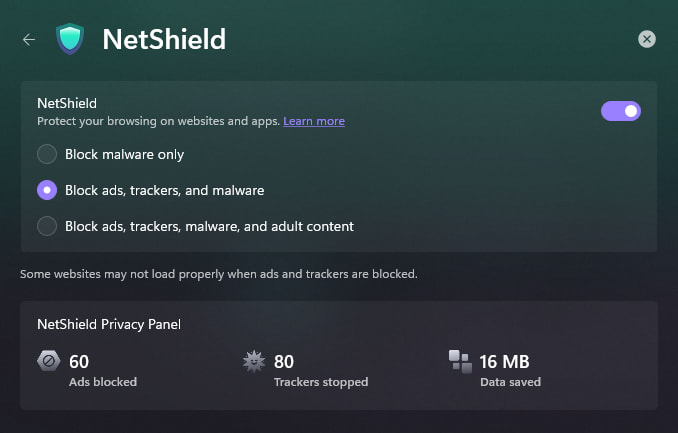Open the Learn more link
The height and width of the screenshot is (433, 678).
tap(314, 121)
